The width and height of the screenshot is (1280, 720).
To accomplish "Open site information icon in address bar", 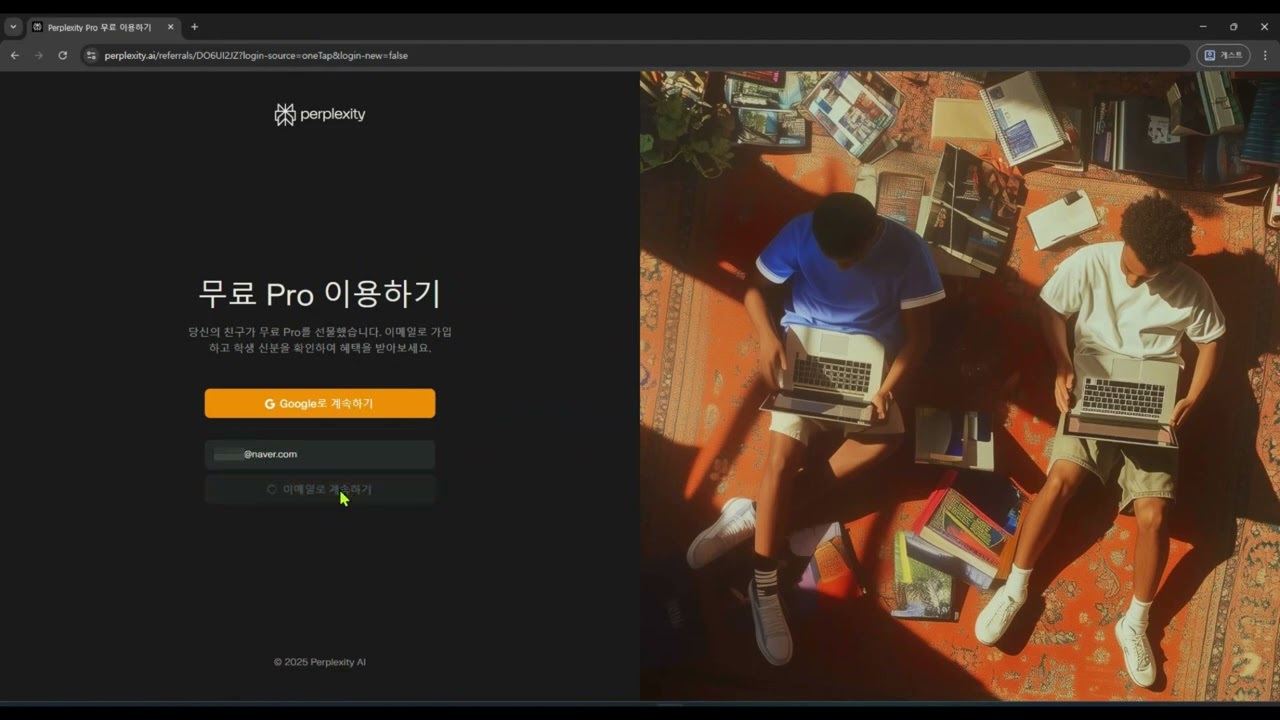I will coord(91,55).
